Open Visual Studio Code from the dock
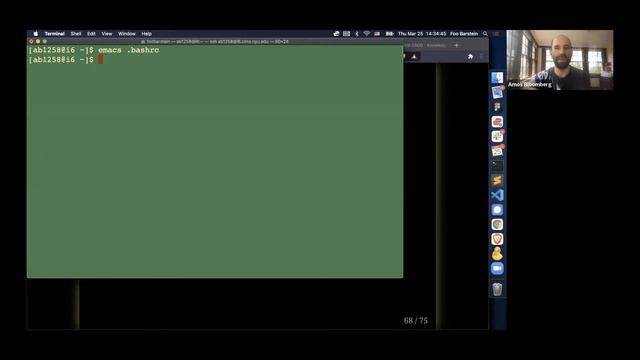 coord(497,195)
